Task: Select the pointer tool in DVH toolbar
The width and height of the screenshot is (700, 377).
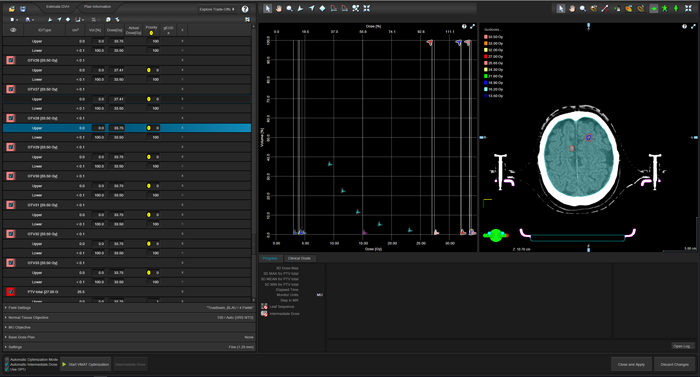Action: click(x=267, y=8)
